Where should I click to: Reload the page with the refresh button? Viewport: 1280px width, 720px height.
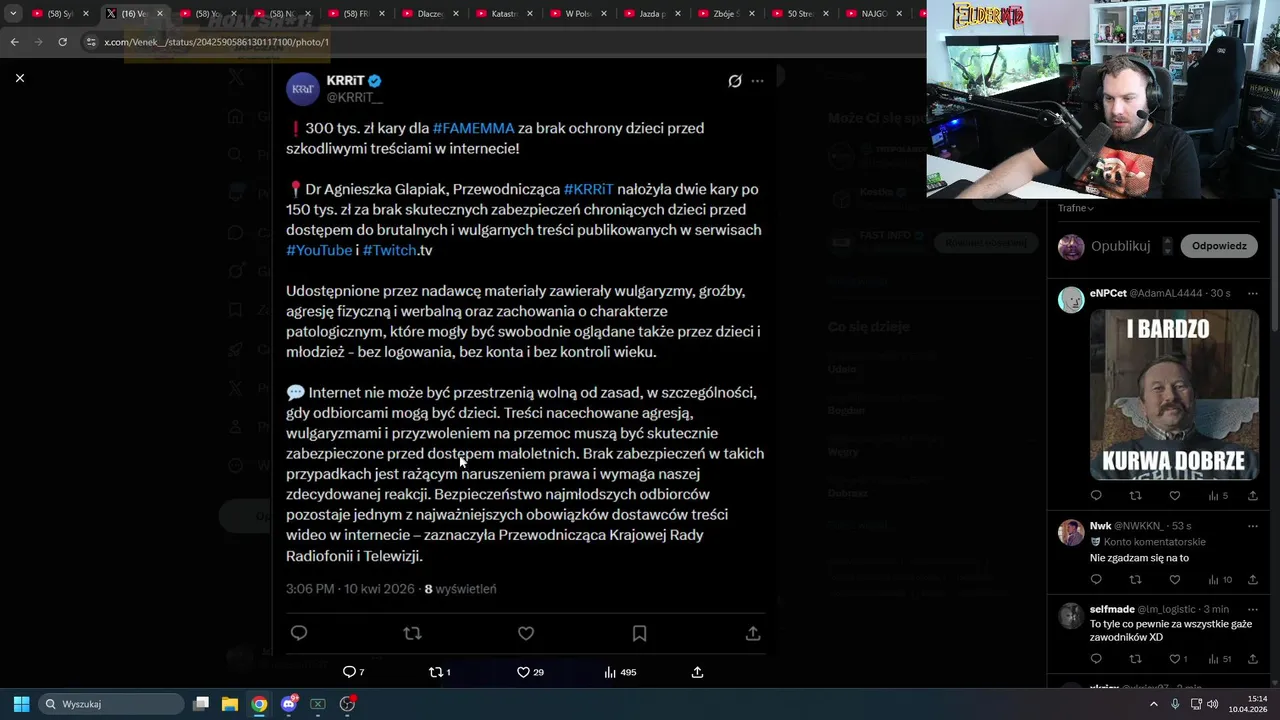tap(62, 42)
